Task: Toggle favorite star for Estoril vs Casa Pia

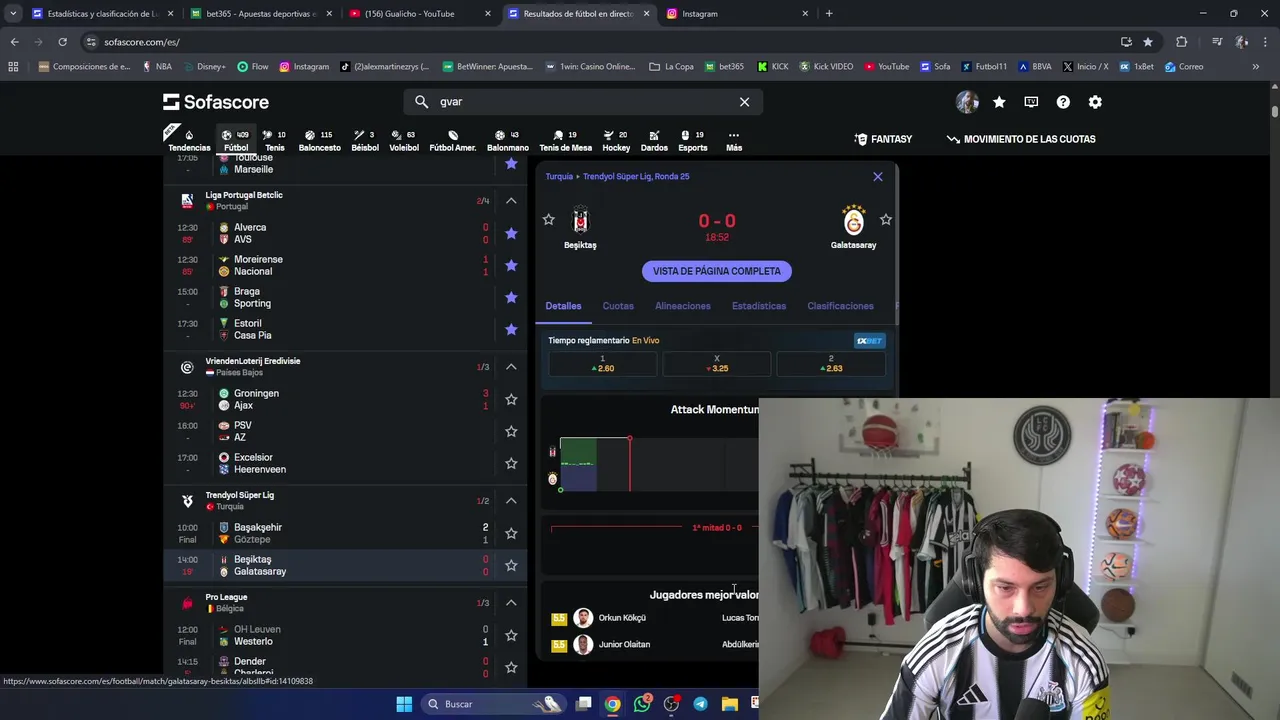Action: pos(511,329)
